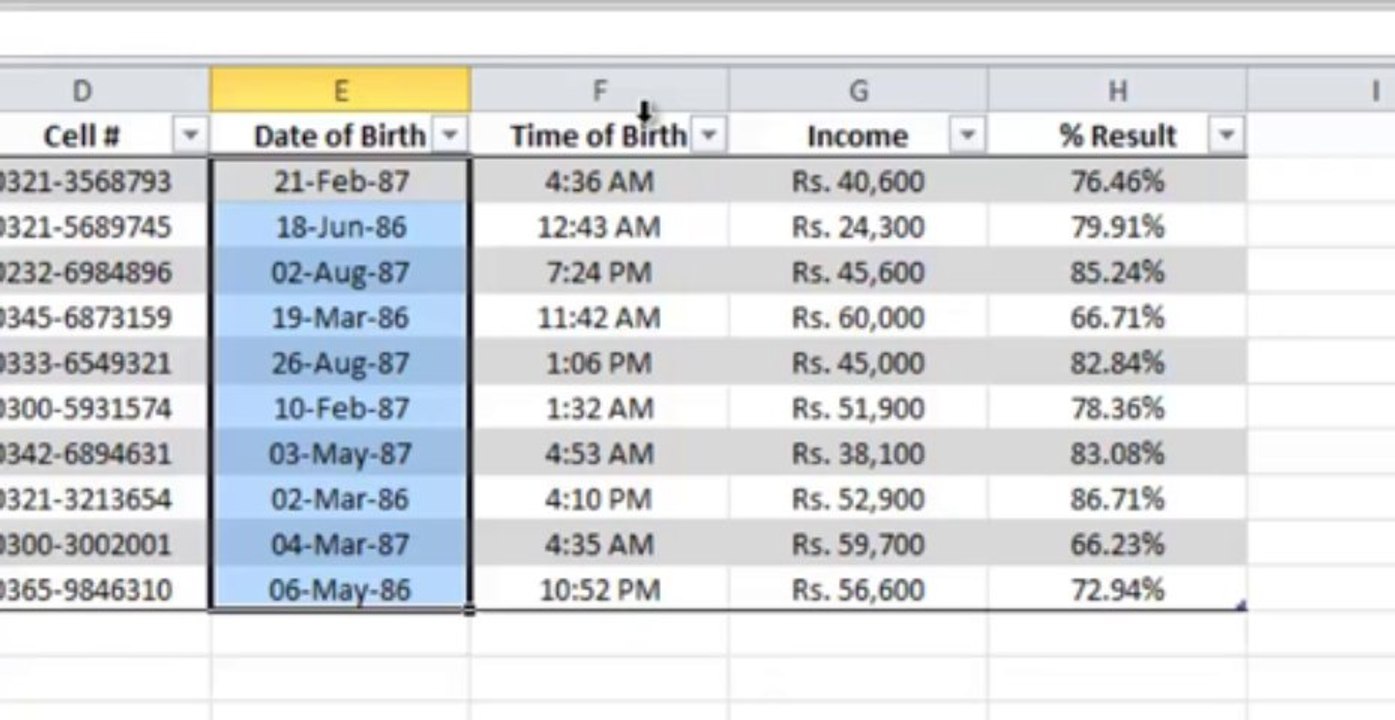Select cell with date 03-May-87

click(x=340, y=454)
